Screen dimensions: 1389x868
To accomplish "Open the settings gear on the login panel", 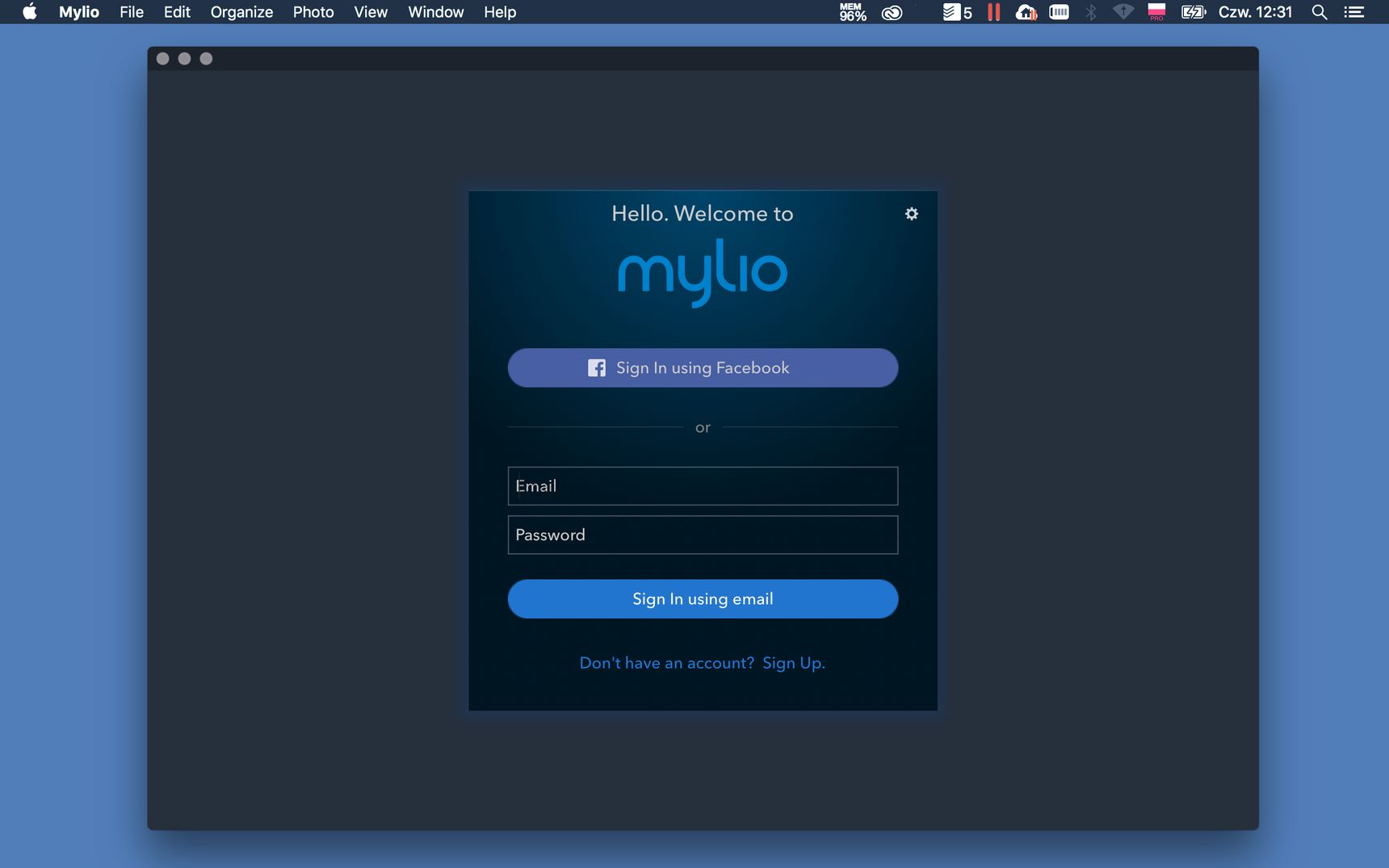I will [x=912, y=214].
